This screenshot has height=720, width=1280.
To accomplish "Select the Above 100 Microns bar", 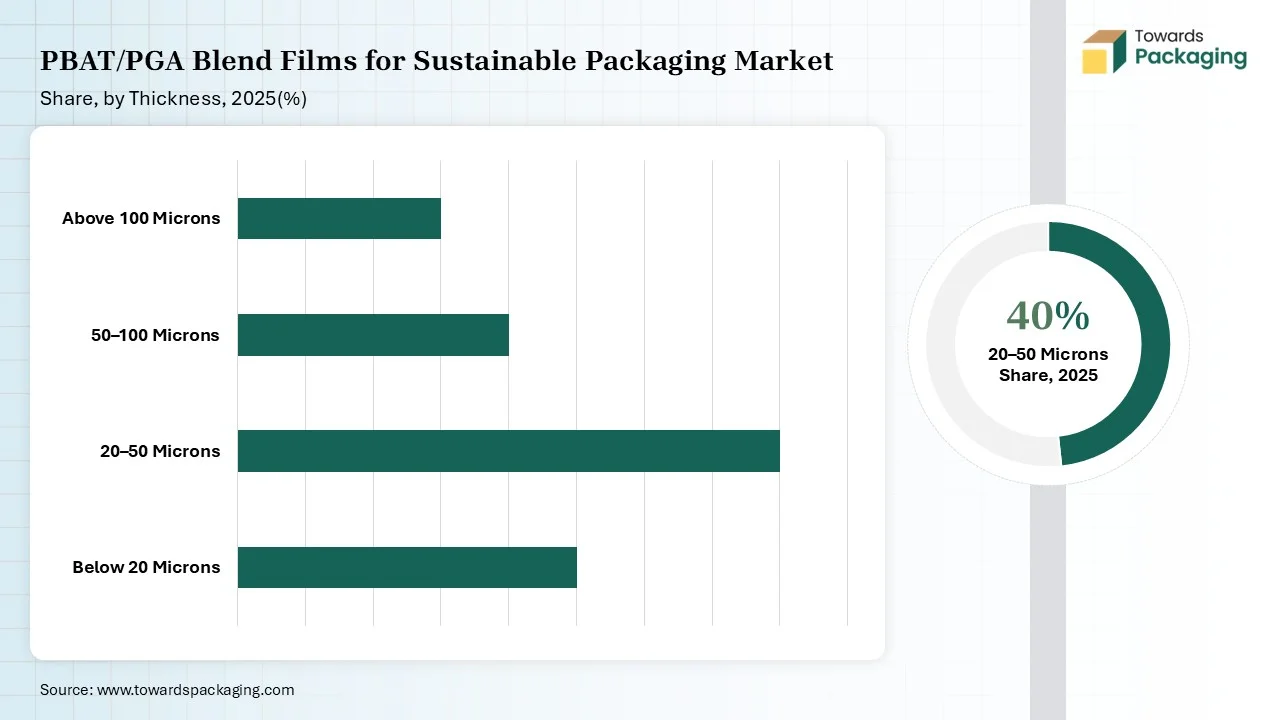I will (339, 218).
